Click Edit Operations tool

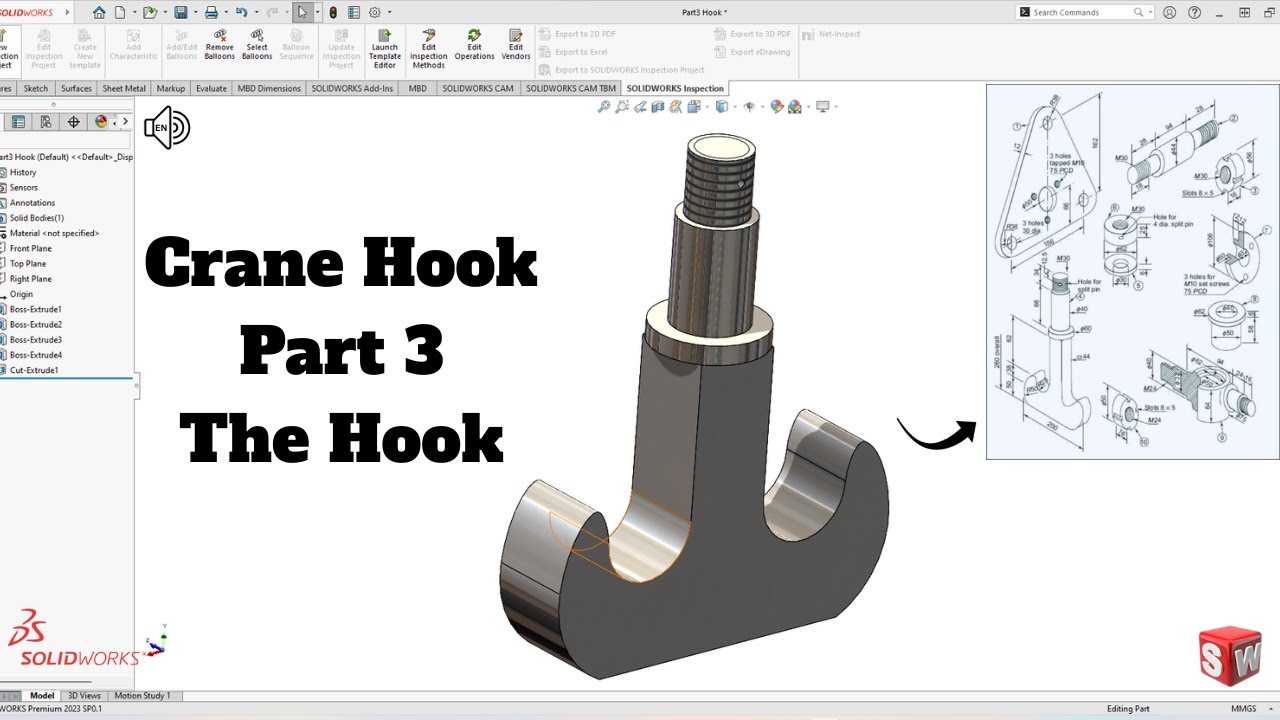pyautogui.click(x=474, y=47)
